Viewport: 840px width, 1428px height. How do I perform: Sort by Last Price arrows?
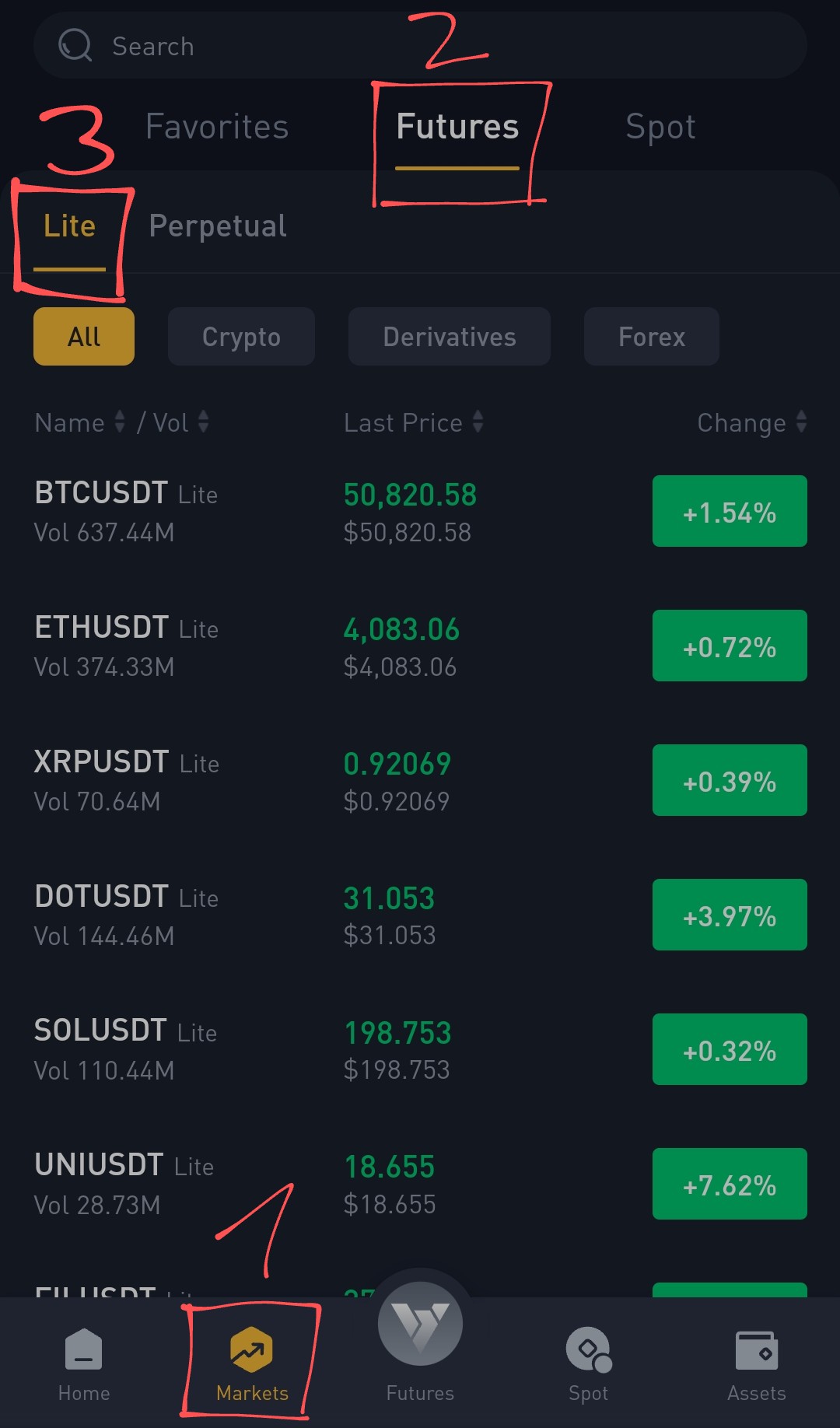click(x=478, y=422)
